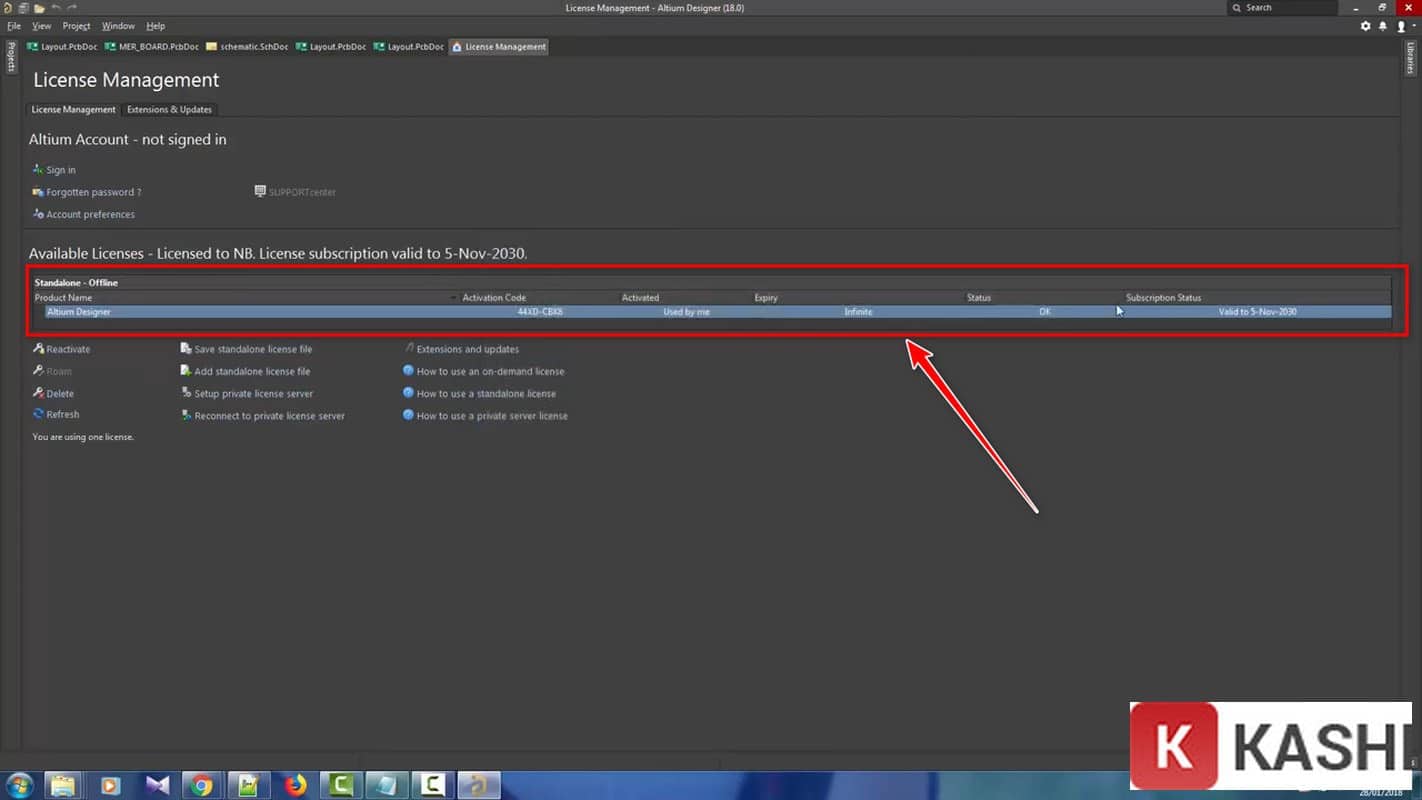
Task: Click the Refresh licenses icon
Action: point(38,414)
